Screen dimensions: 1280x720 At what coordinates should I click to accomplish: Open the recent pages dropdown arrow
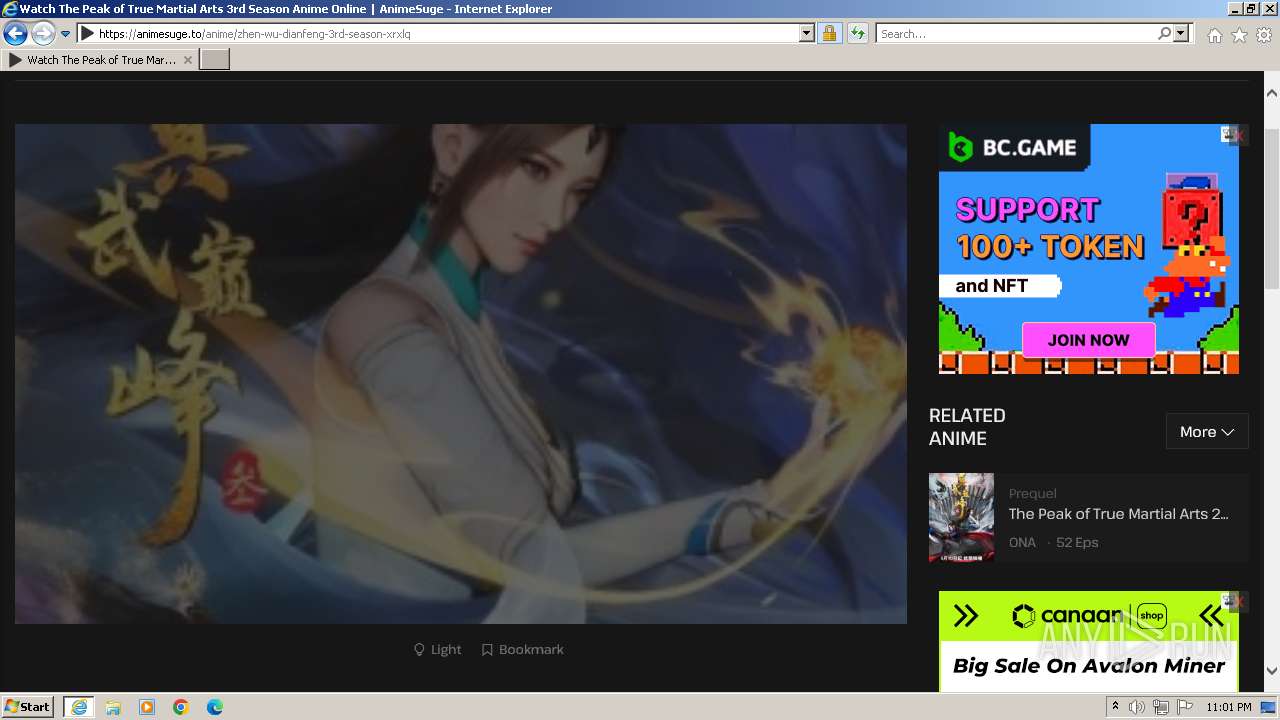(66, 34)
